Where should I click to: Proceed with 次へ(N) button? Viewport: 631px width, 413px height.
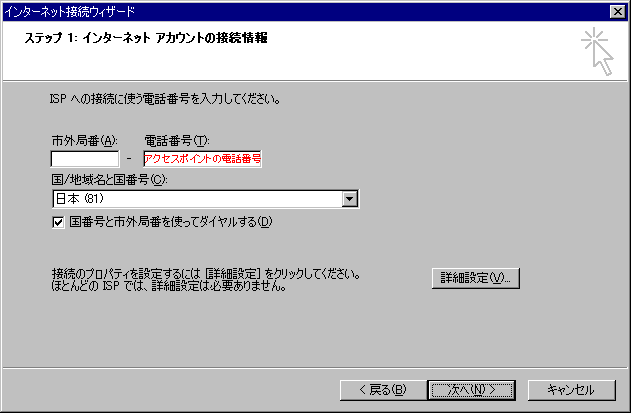point(472,390)
